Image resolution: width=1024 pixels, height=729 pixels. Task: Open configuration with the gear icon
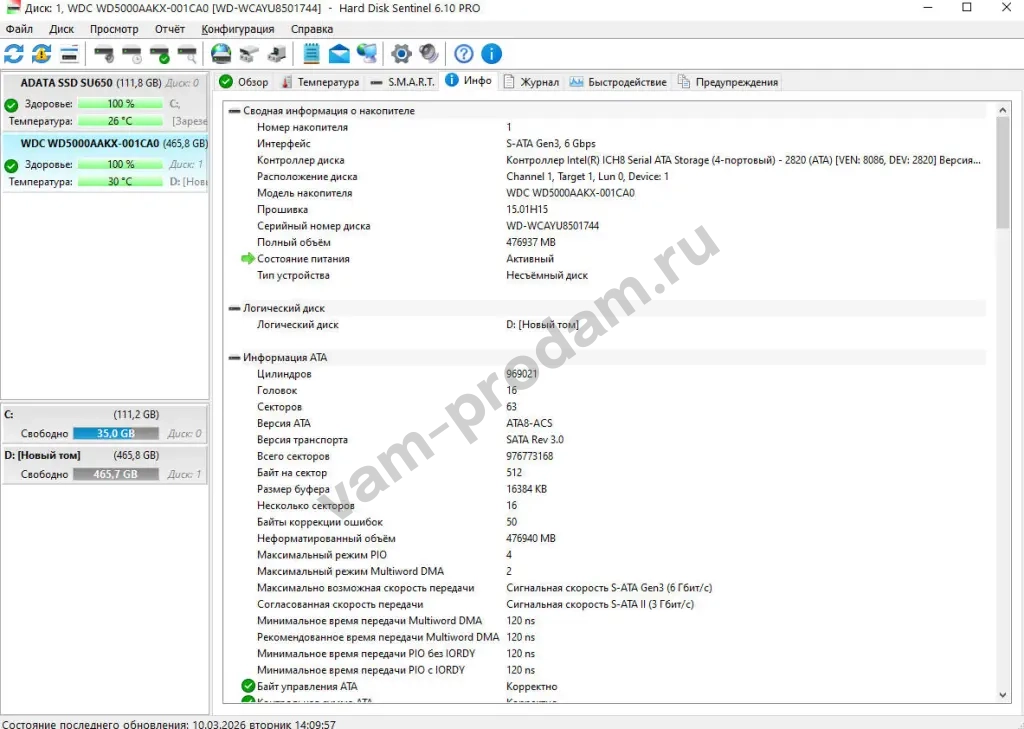click(401, 54)
